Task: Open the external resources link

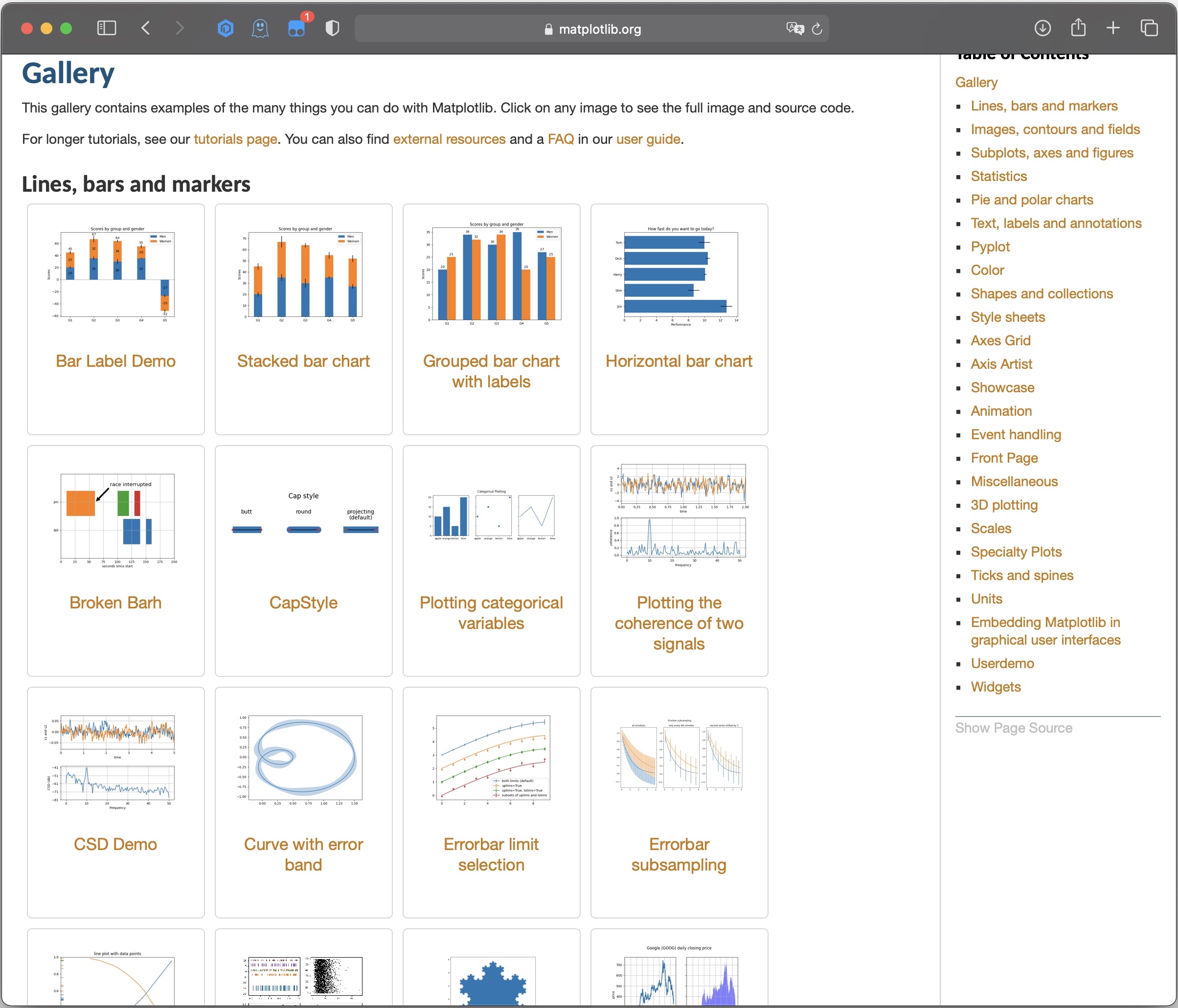Action: [449, 139]
